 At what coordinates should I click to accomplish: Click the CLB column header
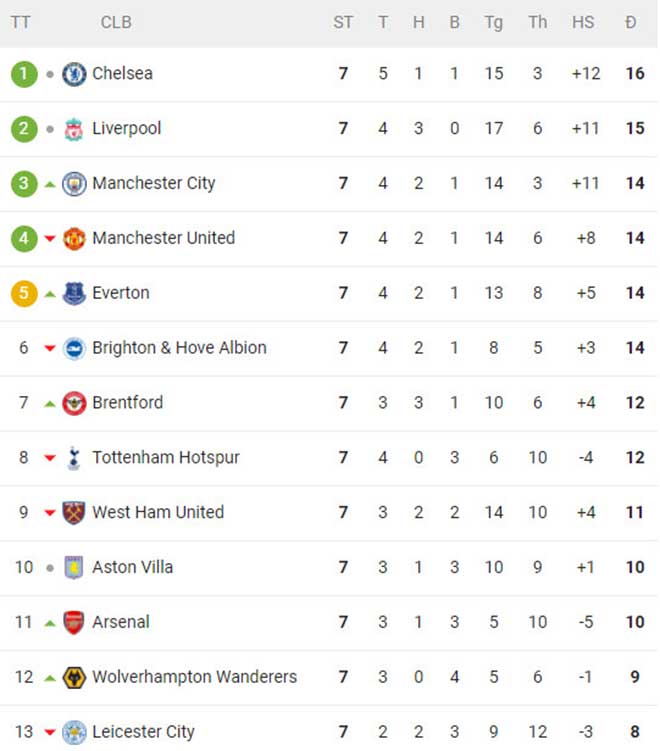[116, 22]
